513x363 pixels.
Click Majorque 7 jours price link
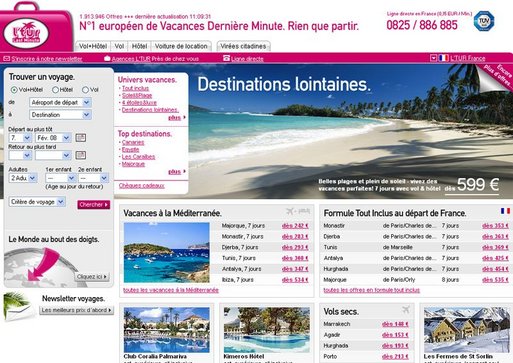(x=295, y=226)
